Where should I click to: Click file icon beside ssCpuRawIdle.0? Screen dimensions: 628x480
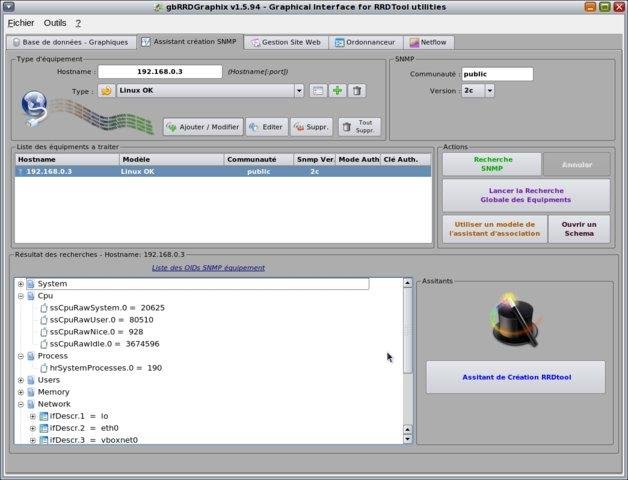[x=44, y=344]
